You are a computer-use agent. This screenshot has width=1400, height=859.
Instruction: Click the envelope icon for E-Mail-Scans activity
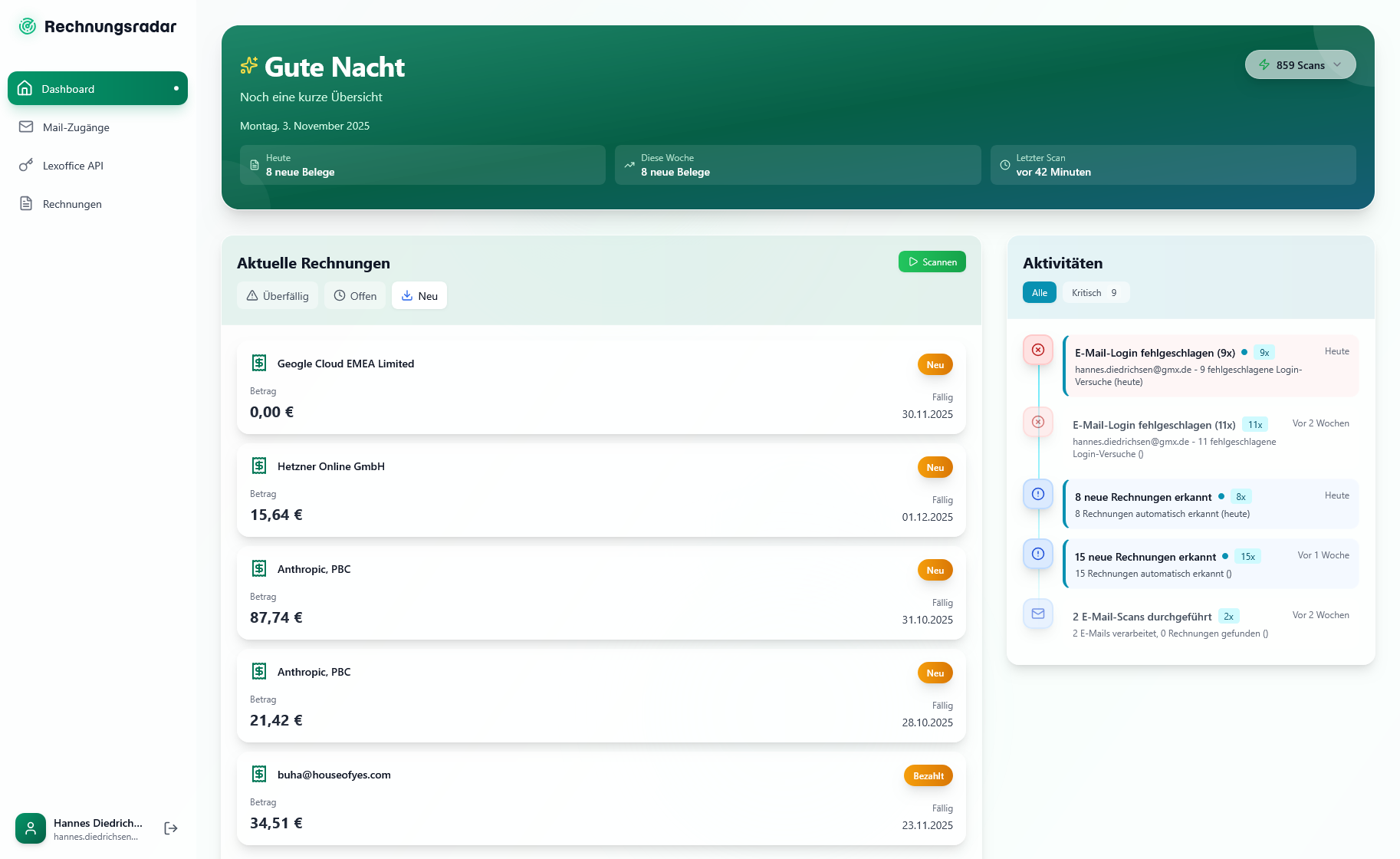coord(1038,614)
